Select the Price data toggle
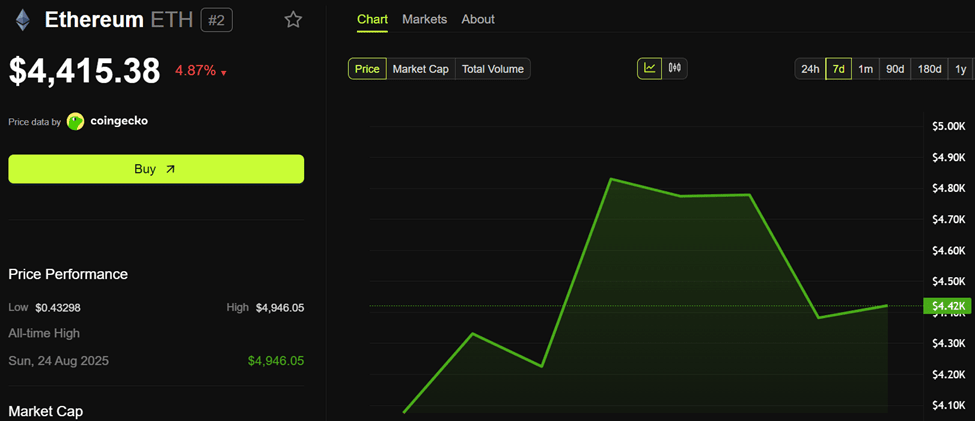The height and width of the screenshot is (421, 975). click(x=367, y=69)
